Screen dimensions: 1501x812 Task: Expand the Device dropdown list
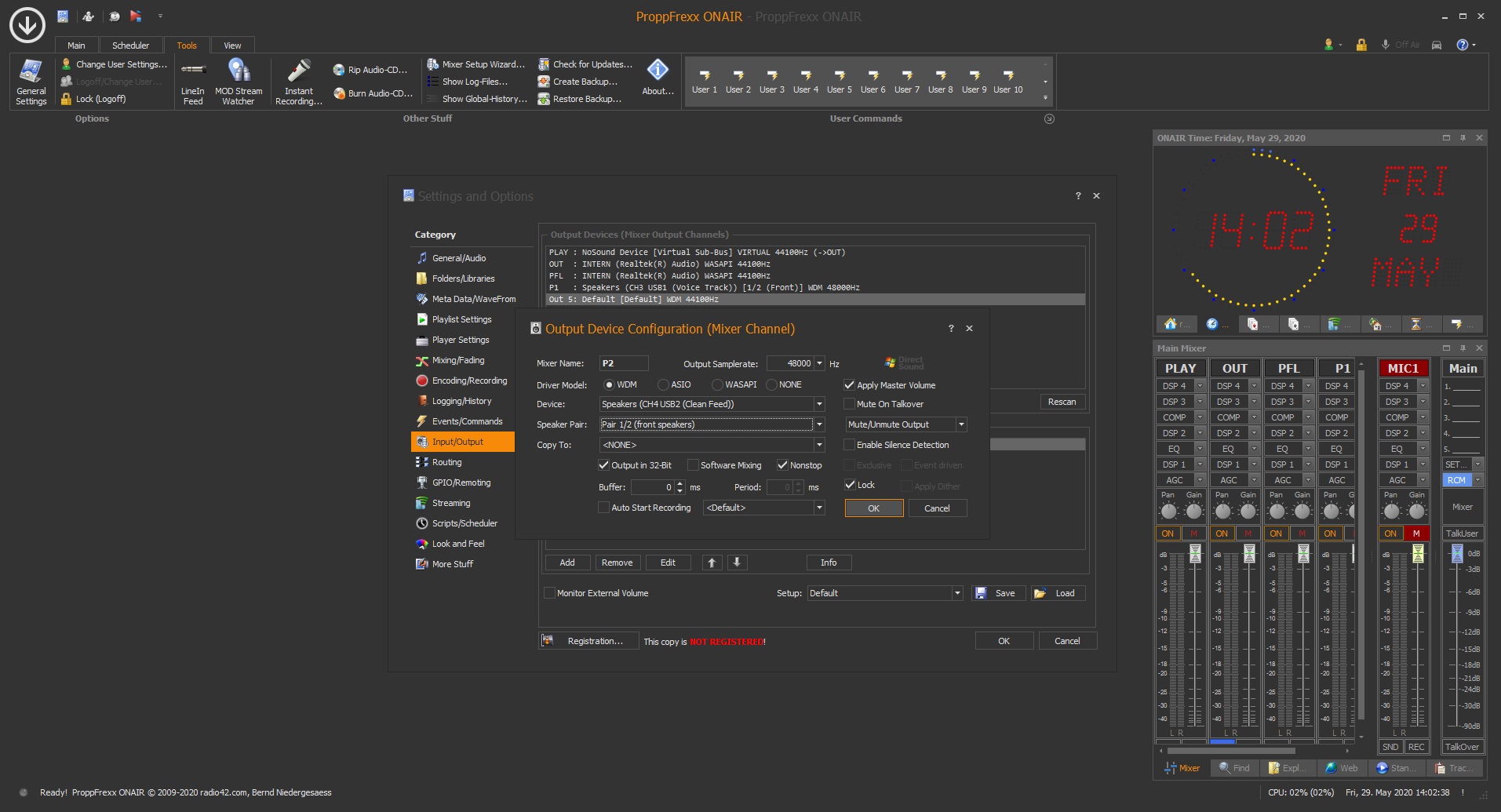819,404
